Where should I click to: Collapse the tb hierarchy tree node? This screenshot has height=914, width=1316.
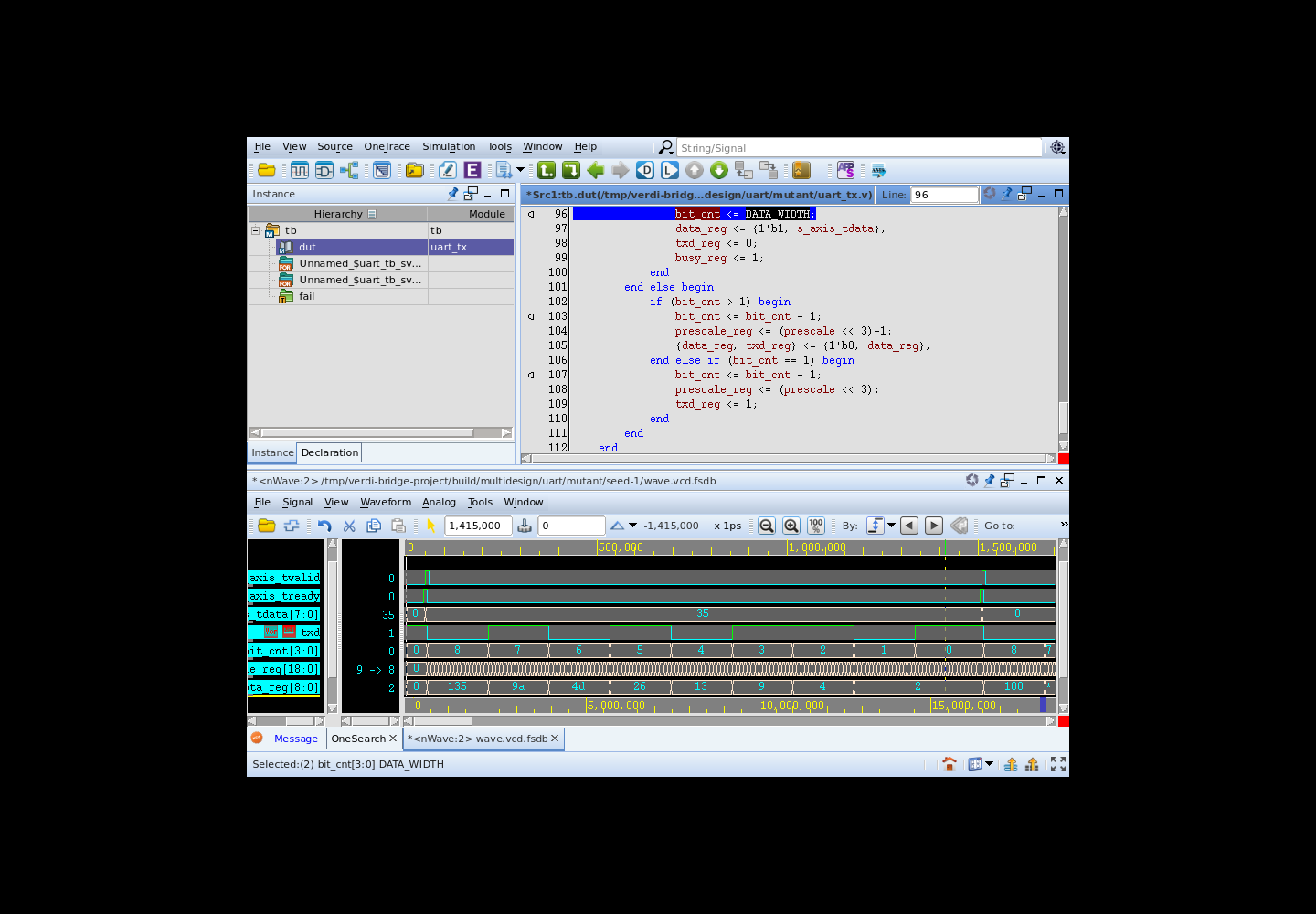pos(256,230)
